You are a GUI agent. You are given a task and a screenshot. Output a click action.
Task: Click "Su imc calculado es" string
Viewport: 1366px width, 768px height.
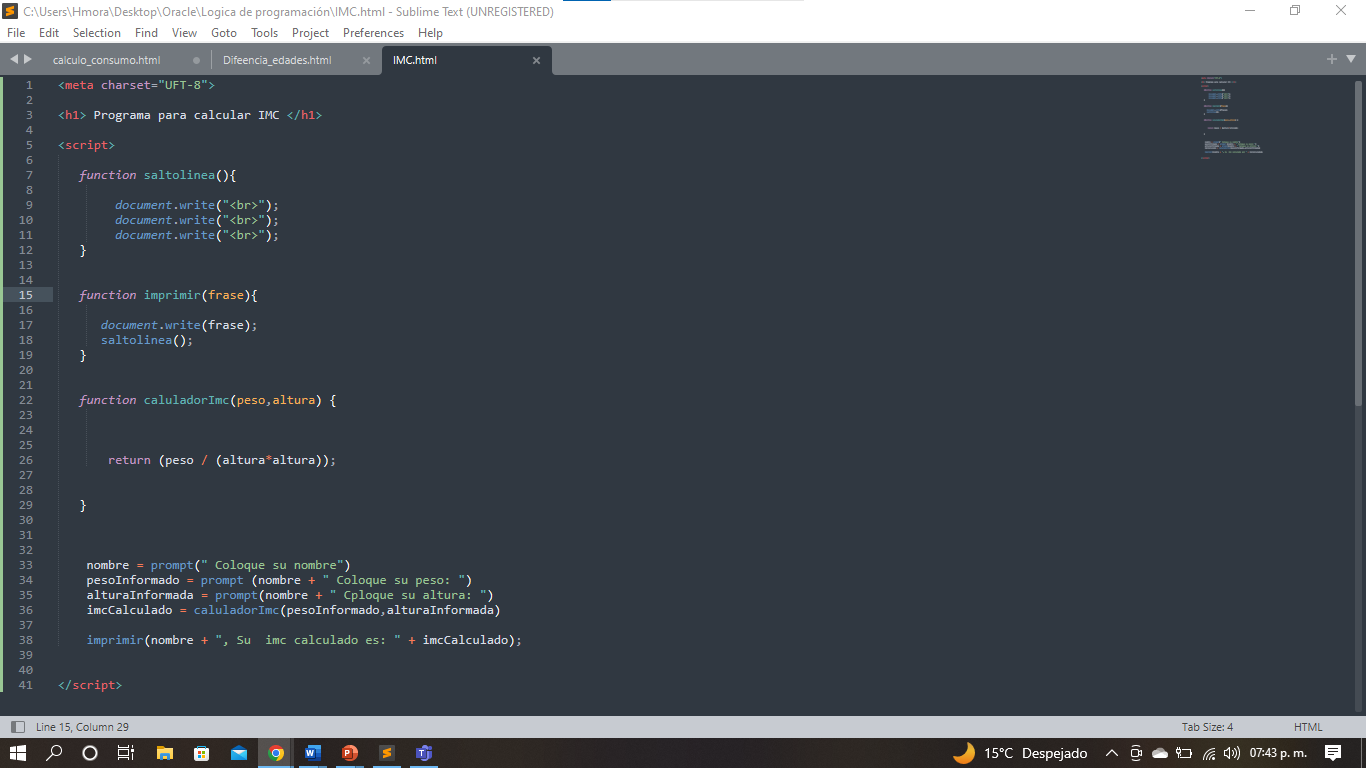tap(308, 640)
